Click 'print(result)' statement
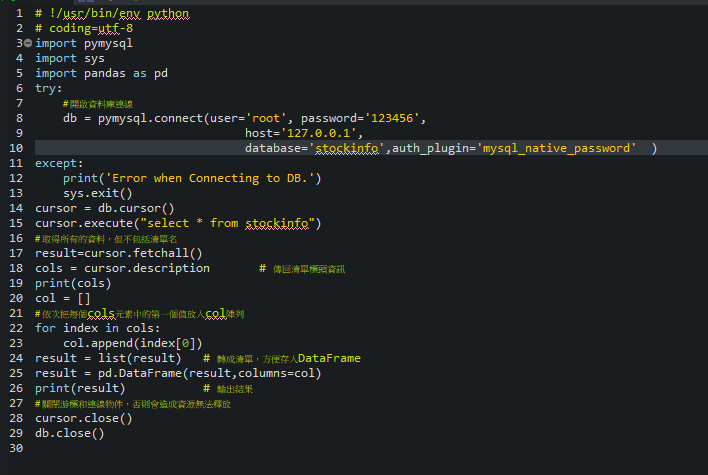This screenshot has height=475, width=708. click(x=80, y=388)
